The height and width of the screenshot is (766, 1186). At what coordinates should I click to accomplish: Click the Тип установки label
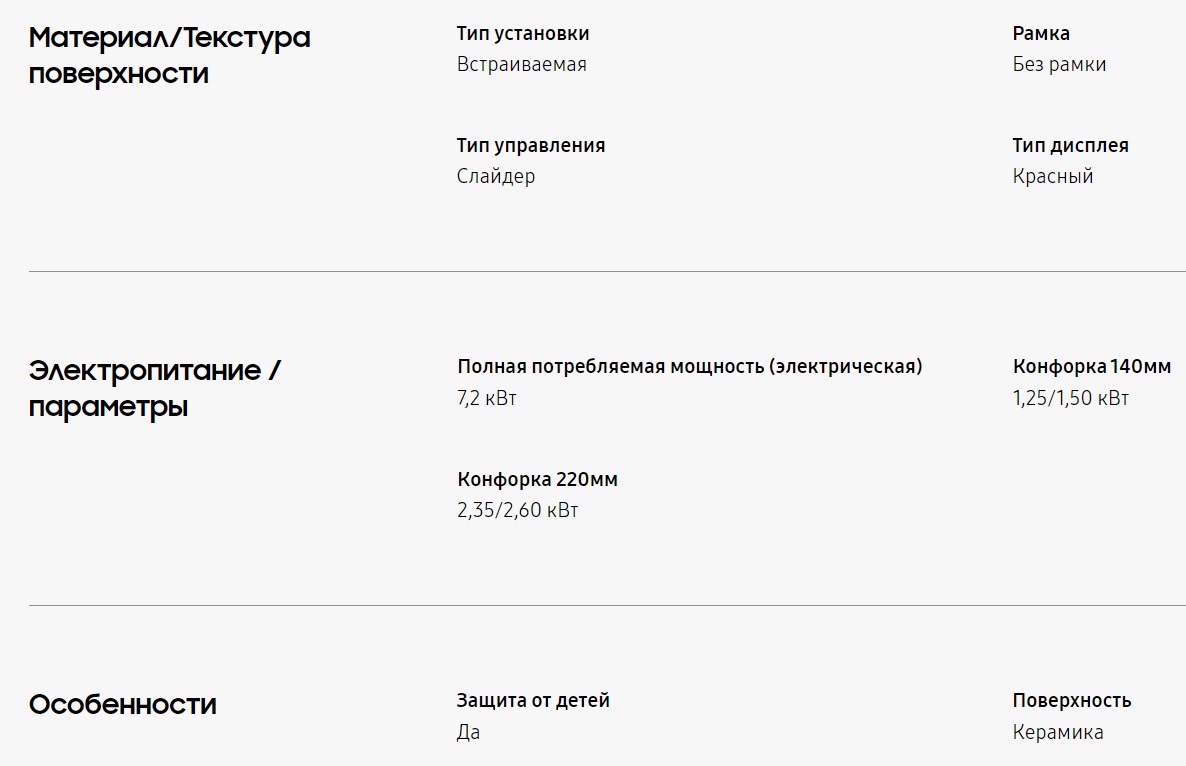(523, 33)
